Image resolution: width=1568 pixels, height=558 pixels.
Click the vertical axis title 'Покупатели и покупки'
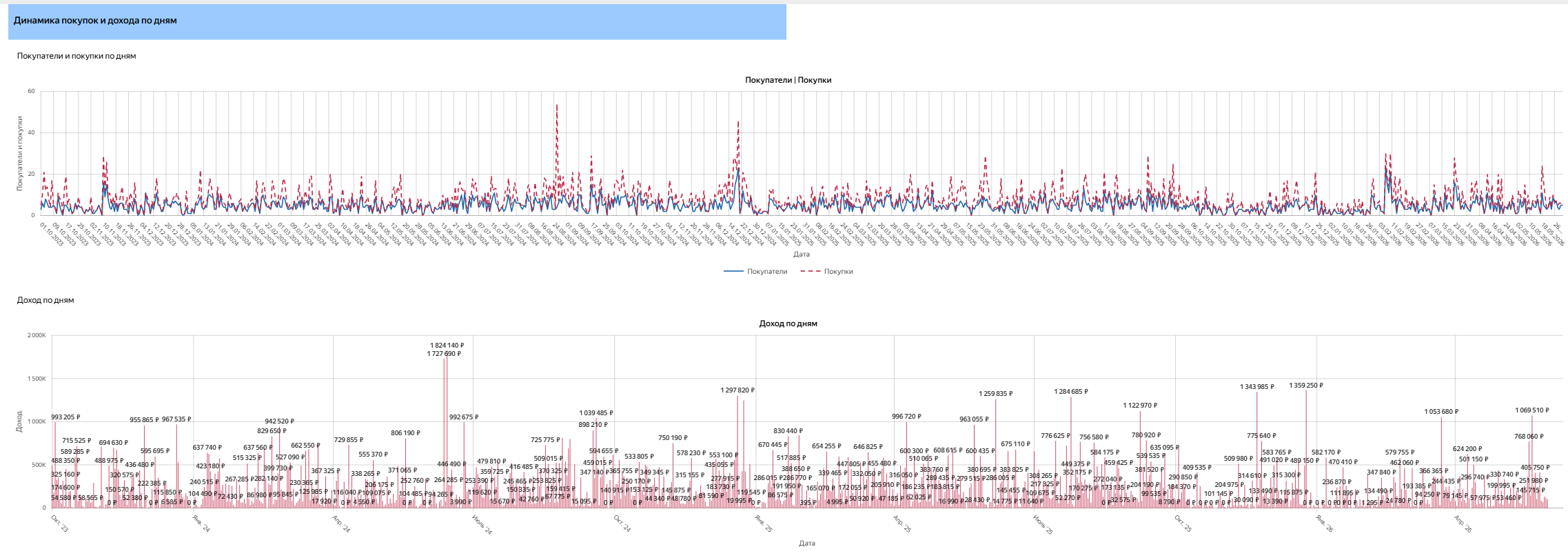20,153
